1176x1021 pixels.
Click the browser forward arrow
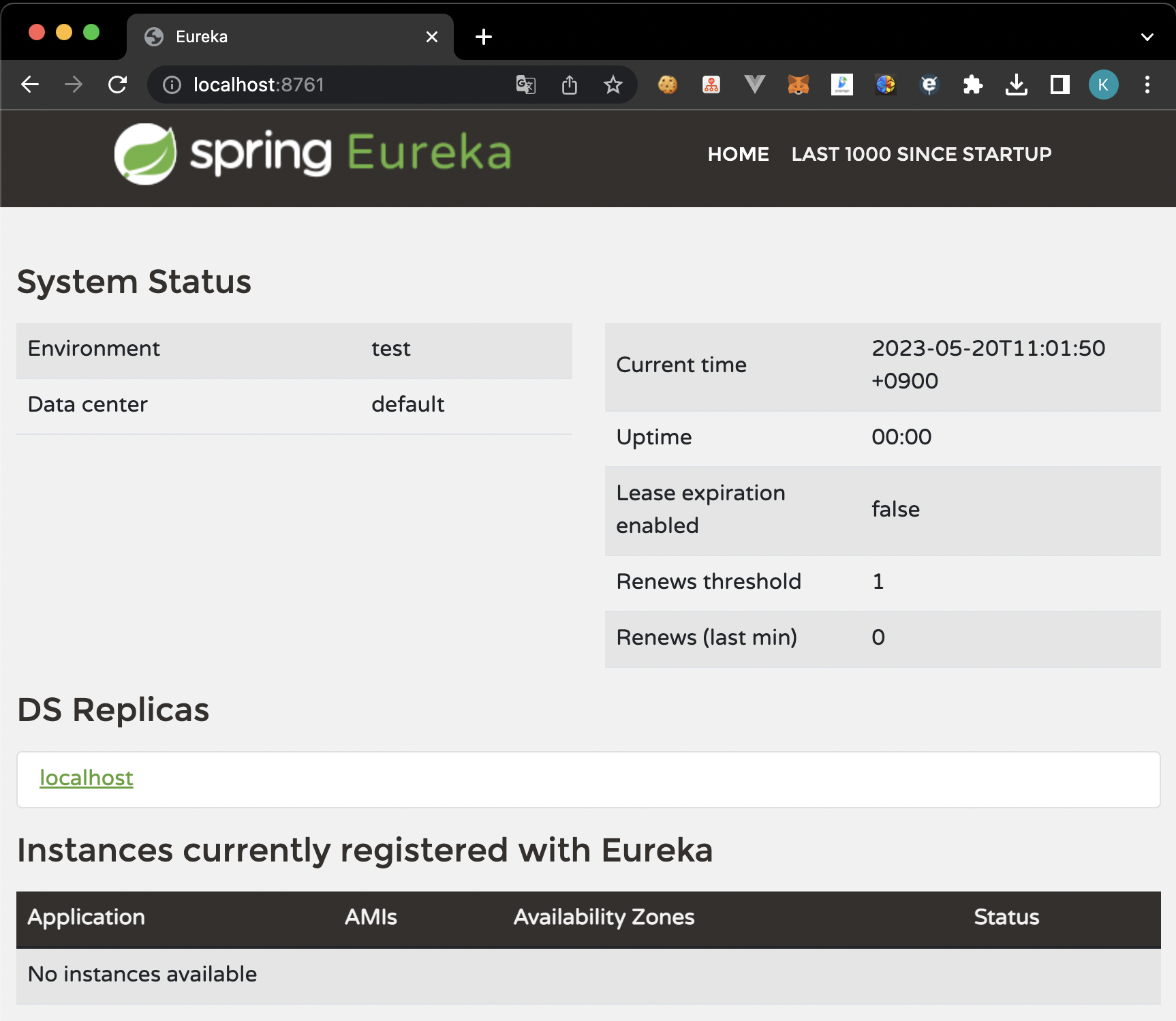[74, 85]
